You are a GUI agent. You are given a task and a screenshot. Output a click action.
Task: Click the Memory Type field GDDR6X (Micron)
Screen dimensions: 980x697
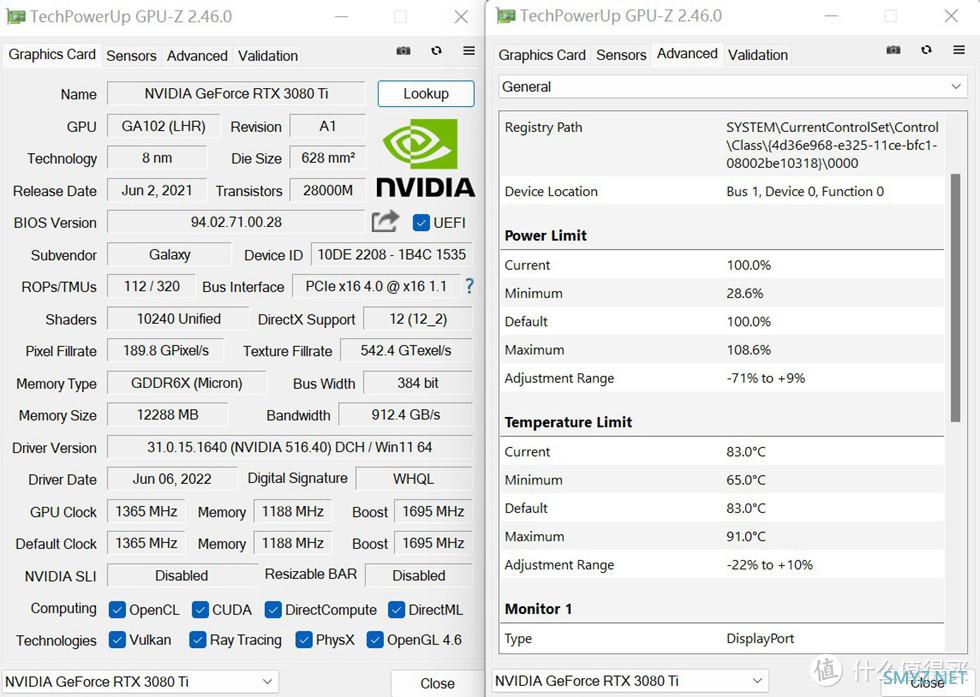pos(186,383)
